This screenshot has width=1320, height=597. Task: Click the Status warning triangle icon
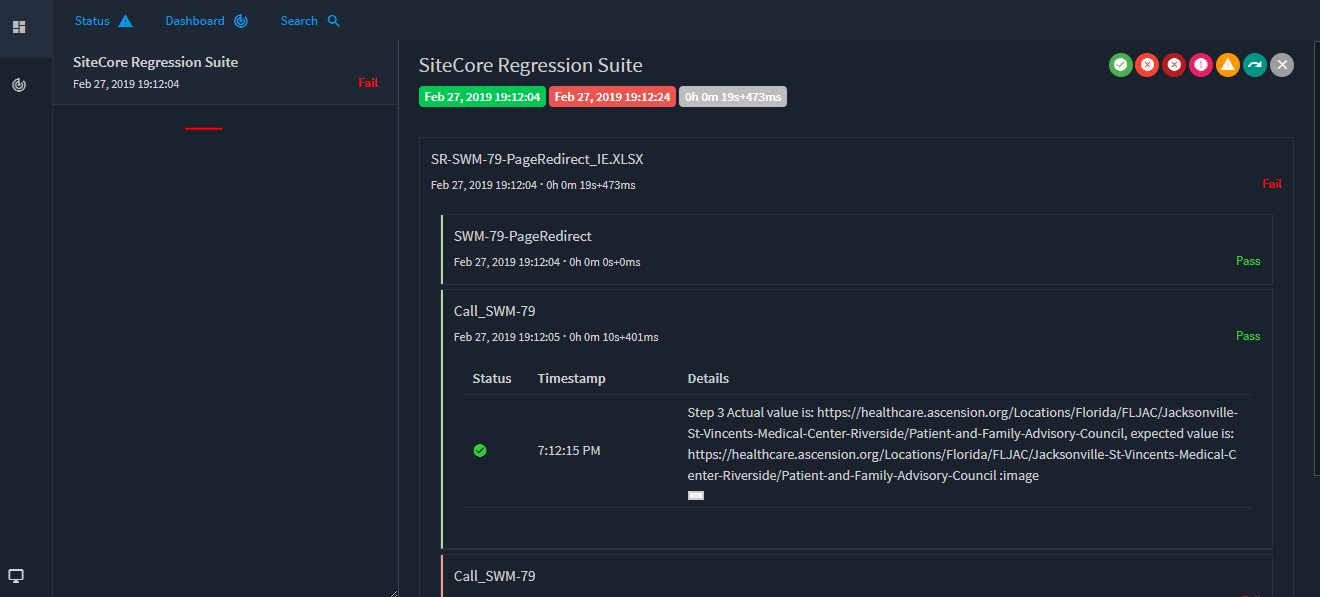click(x=125, y=21)
